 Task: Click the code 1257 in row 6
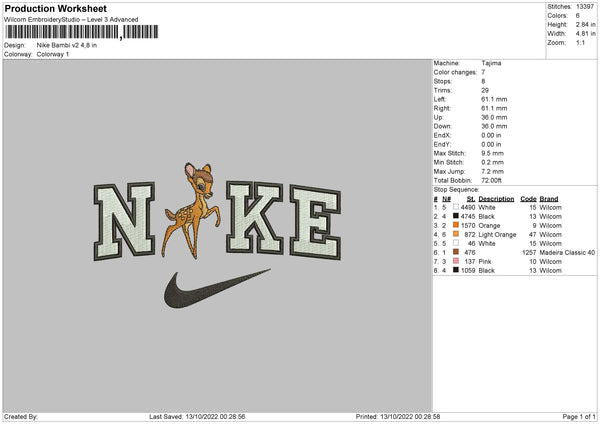point(529,253)
